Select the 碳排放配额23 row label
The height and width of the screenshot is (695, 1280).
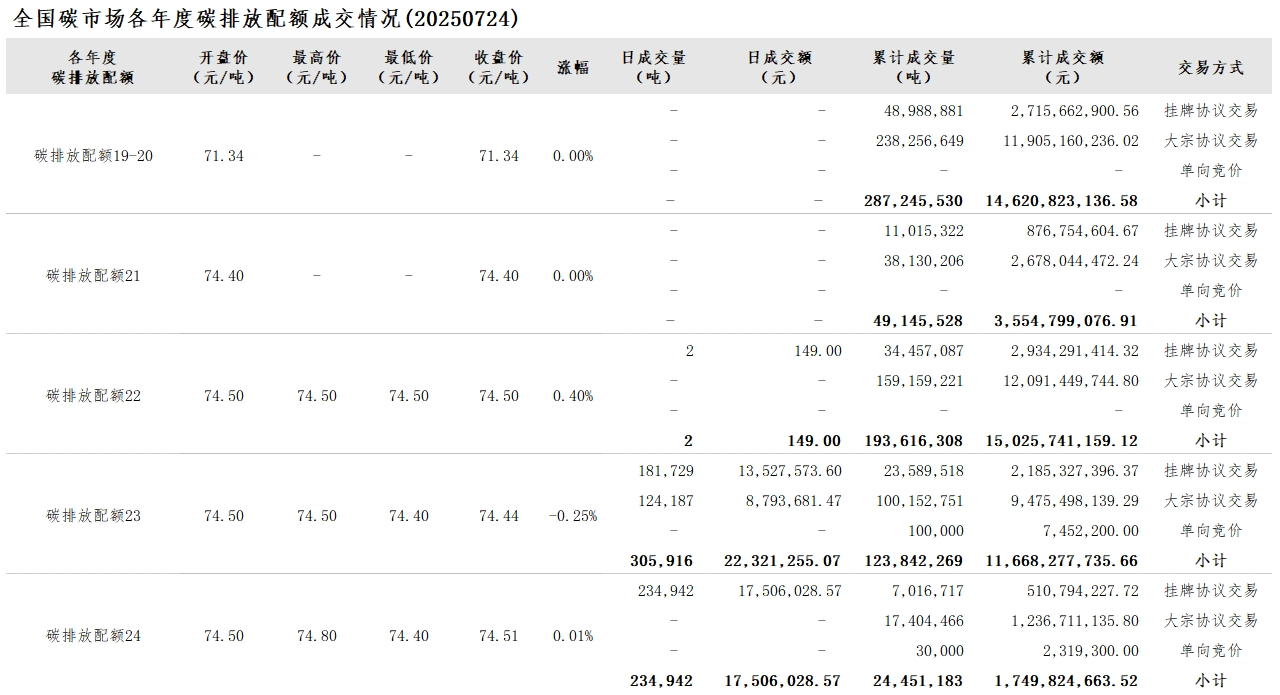[94, 516]
